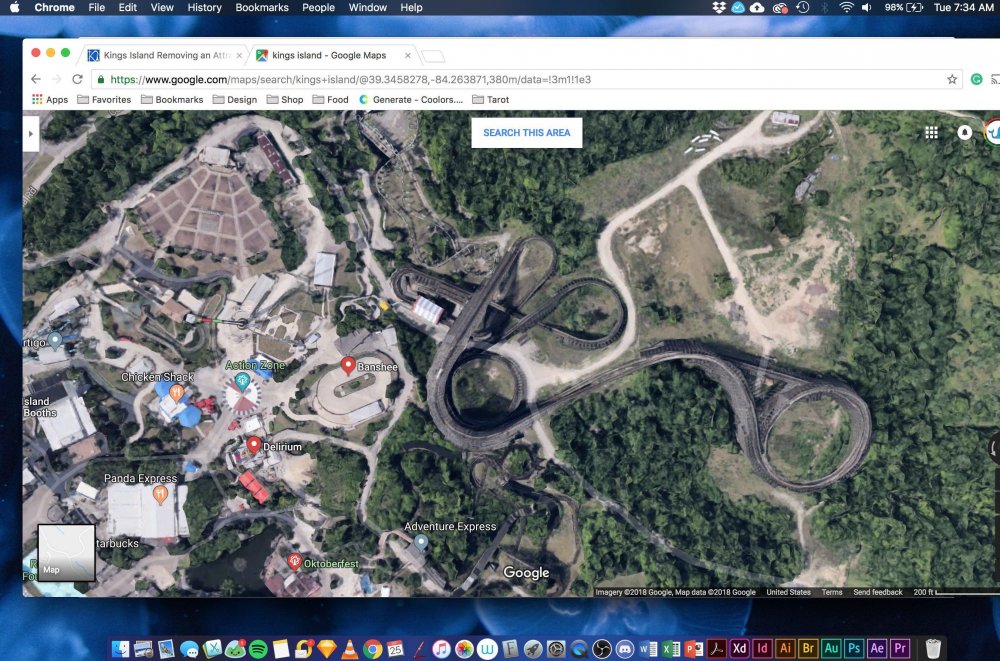
Task: Open the Trash in the dock
Action: (x=932, y=649)
